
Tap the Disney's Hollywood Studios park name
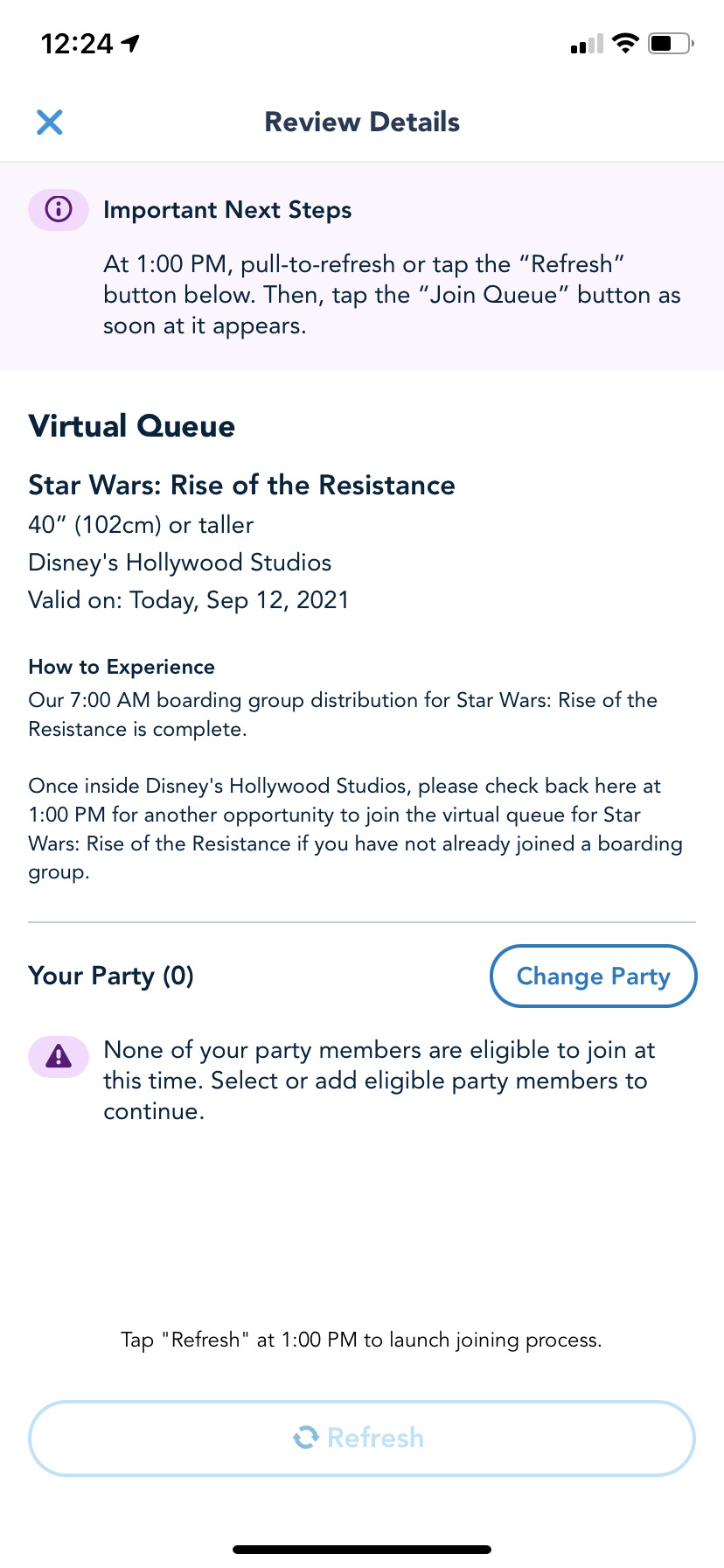coord(179,563)
